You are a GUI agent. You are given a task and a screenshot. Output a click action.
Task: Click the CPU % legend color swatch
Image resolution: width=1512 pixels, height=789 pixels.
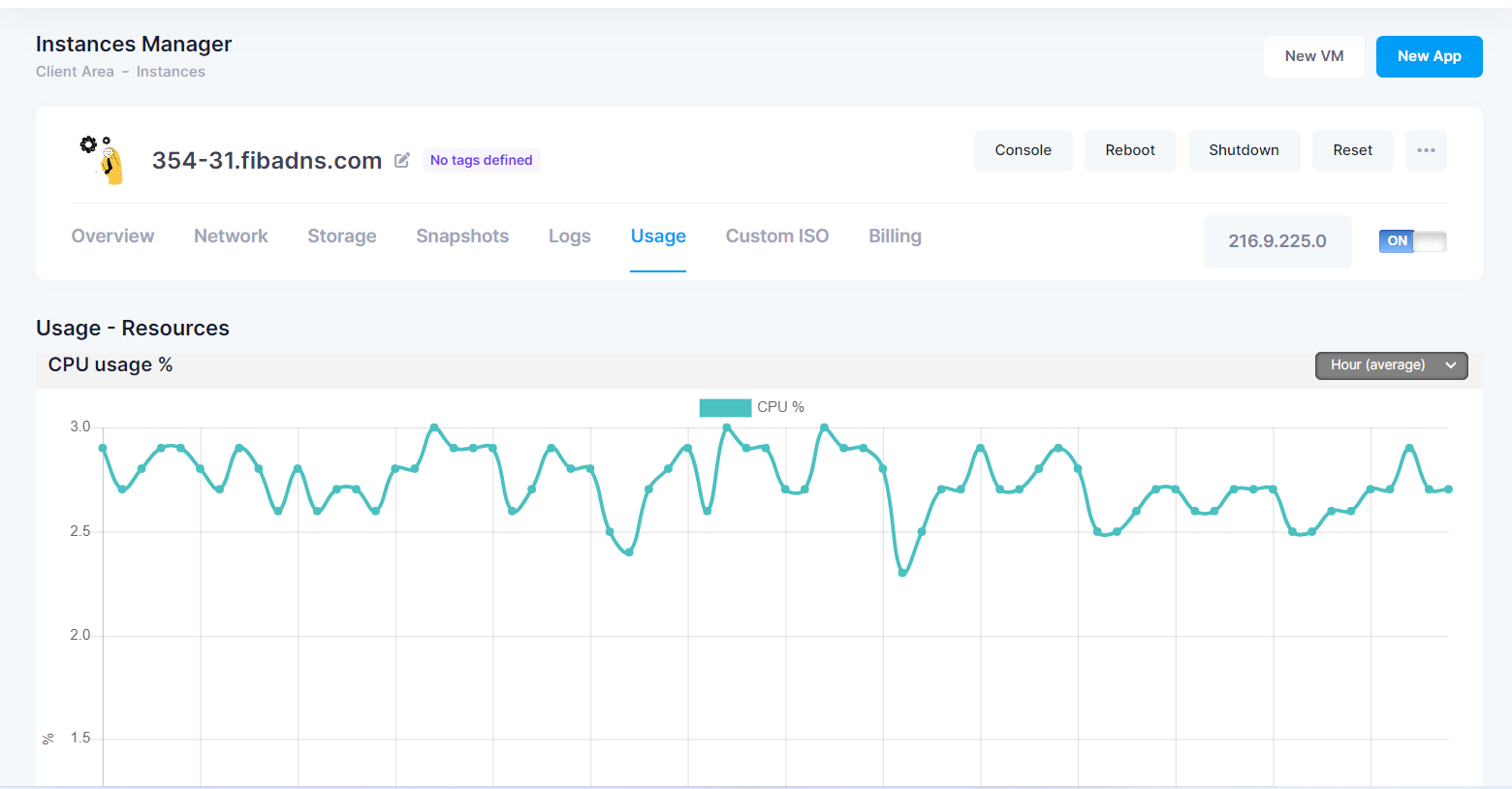(725, 407)
